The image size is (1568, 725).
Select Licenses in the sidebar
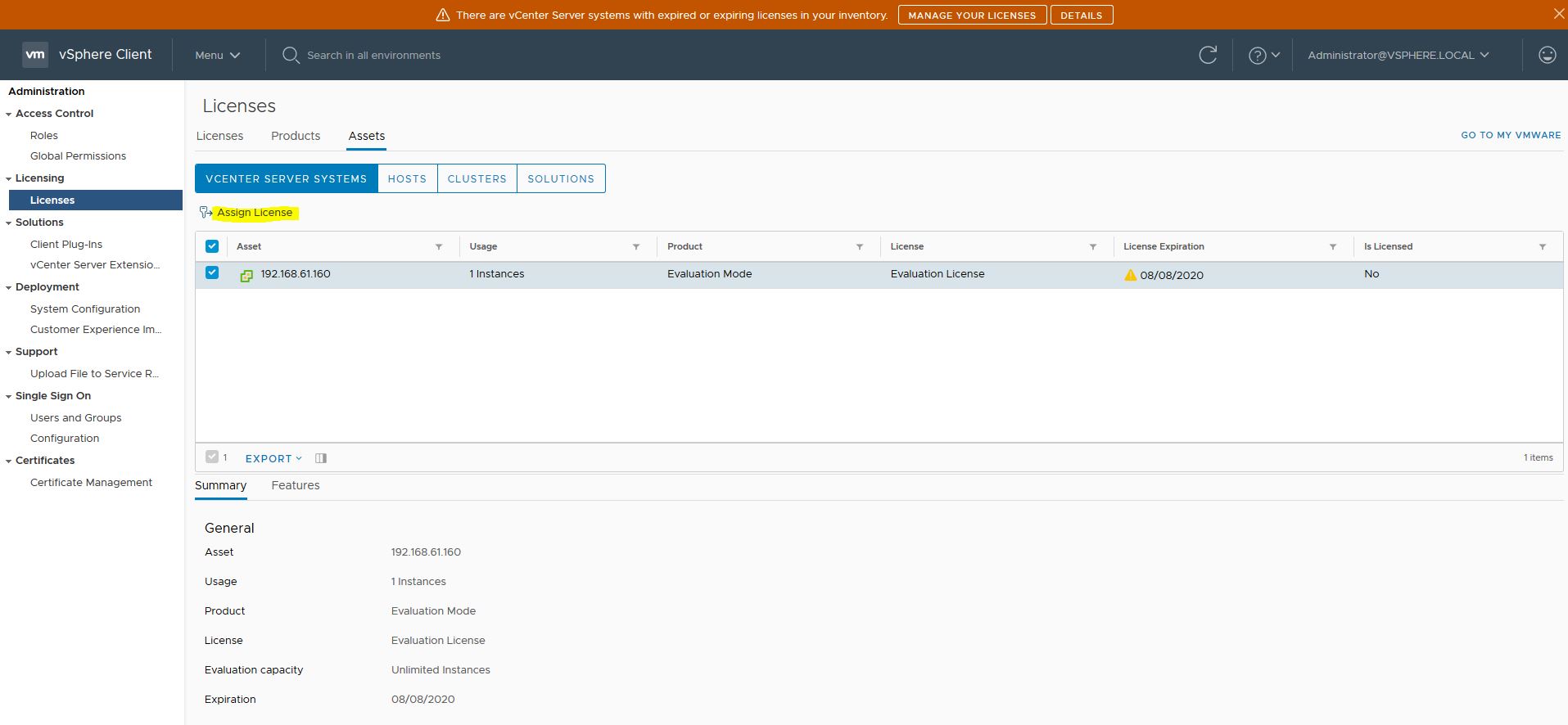click(x=96, y=200)
